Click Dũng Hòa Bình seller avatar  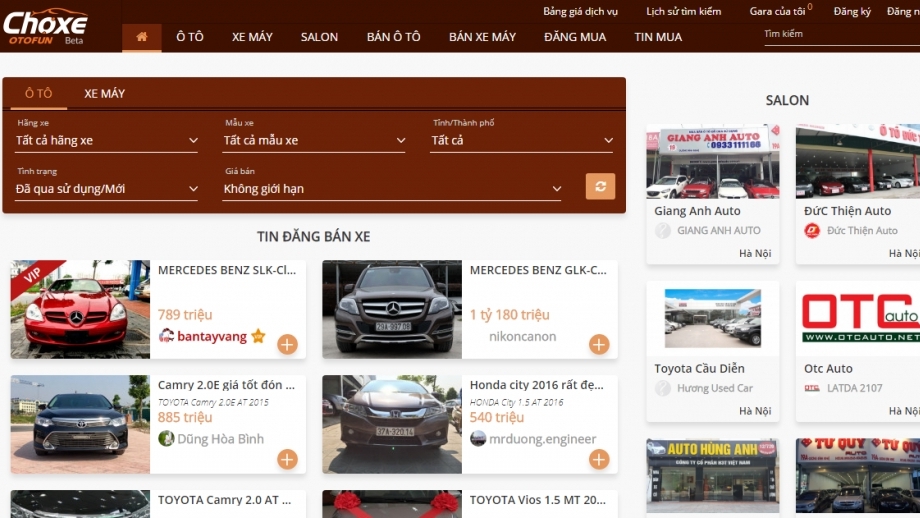[167, 439]
